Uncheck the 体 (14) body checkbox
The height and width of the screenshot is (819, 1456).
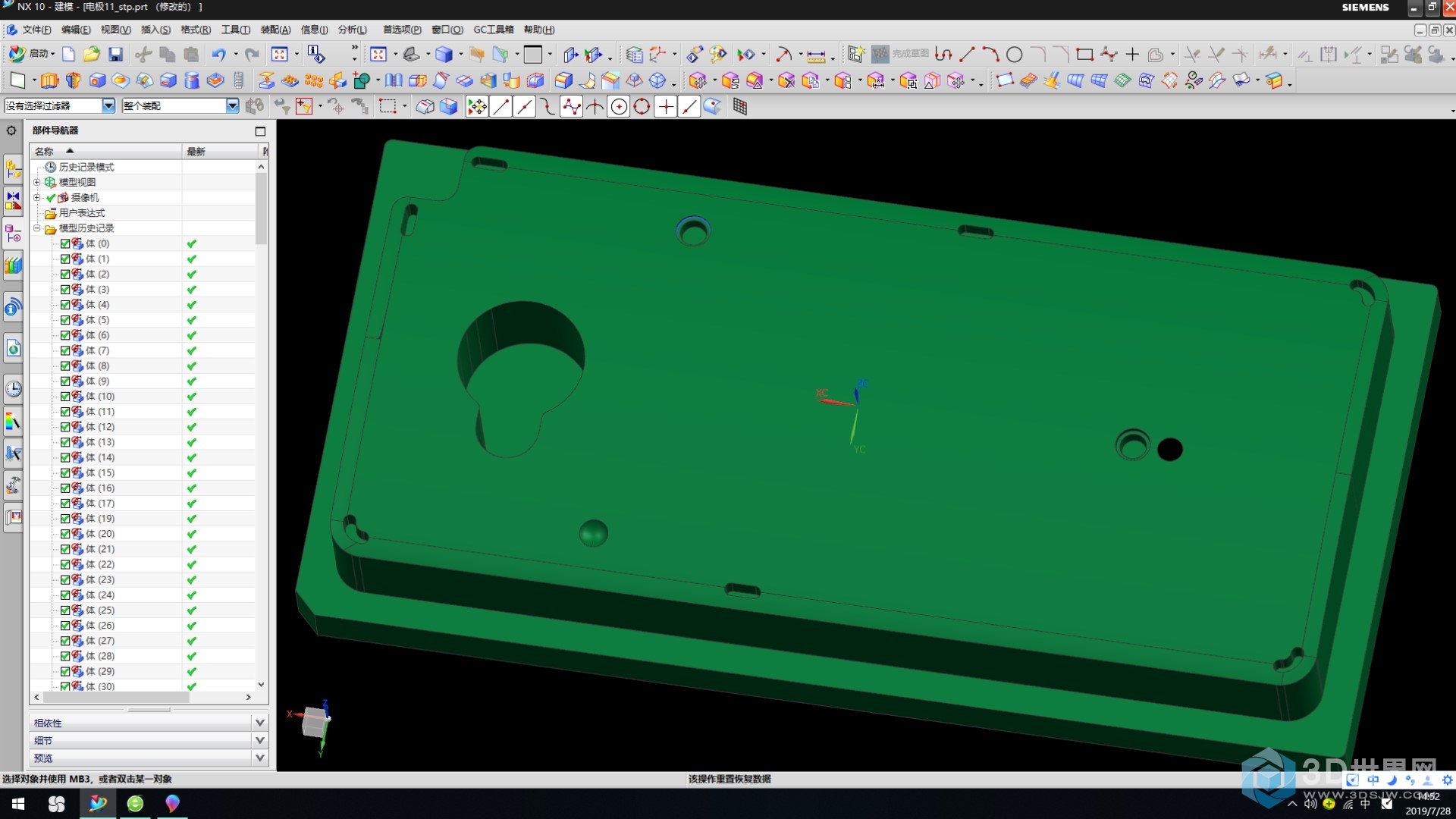click(x=65, y=457)
